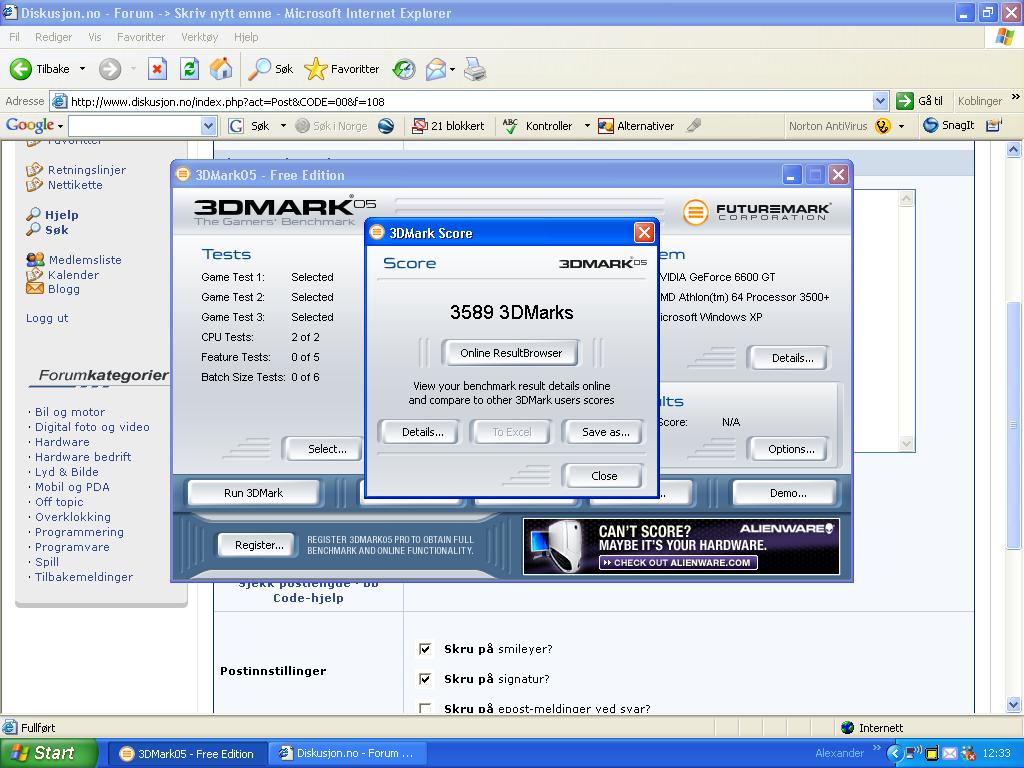Open the Favoritter menu

[141, 37]
